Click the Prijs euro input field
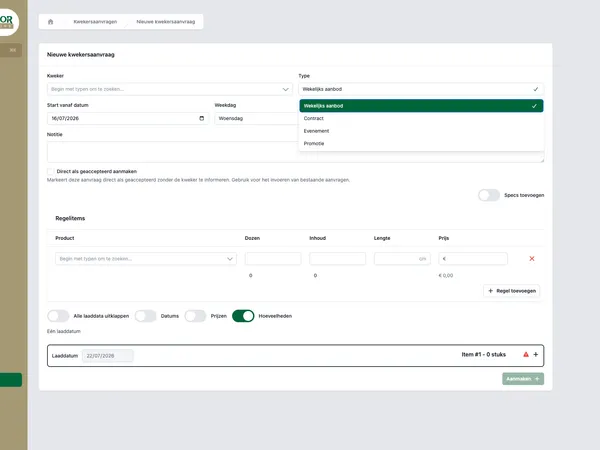The image size is (600, 450). pos(473,259)
